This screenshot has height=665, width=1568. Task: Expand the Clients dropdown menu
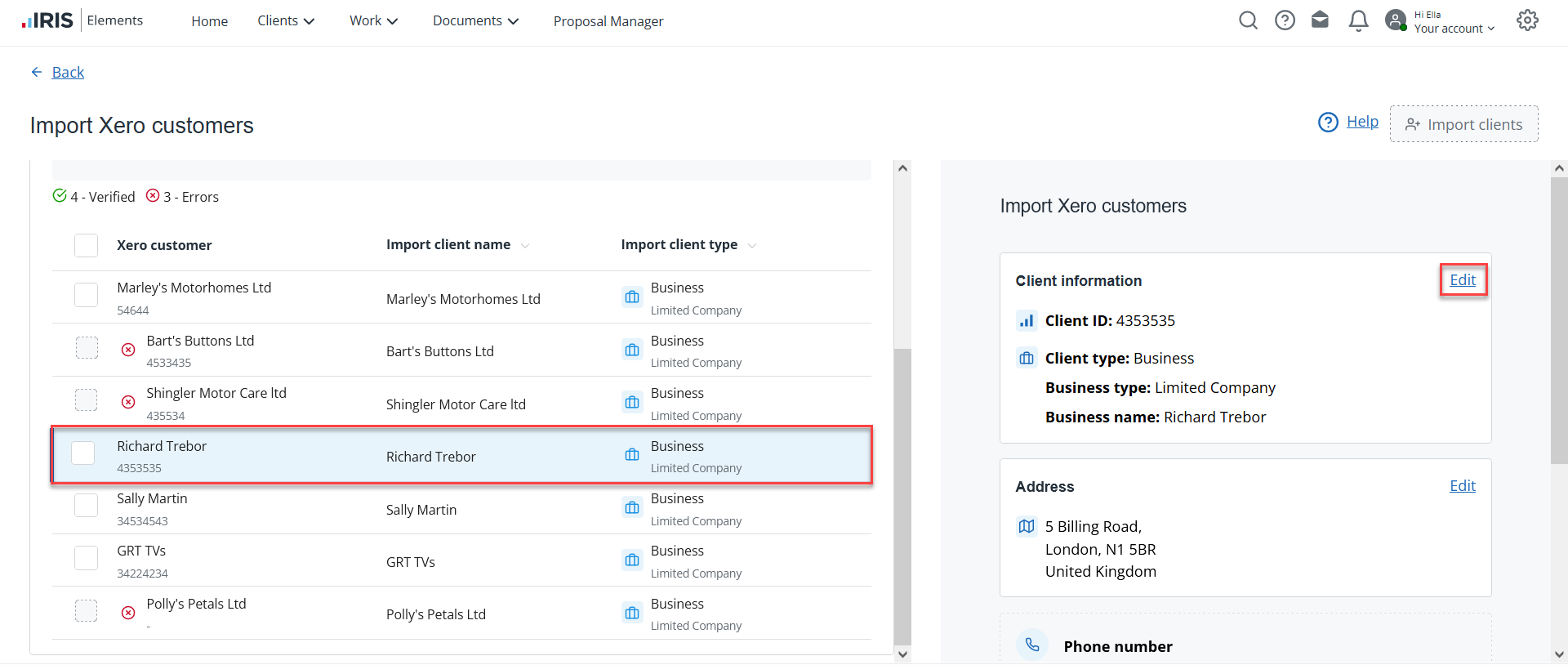[286, 20]
